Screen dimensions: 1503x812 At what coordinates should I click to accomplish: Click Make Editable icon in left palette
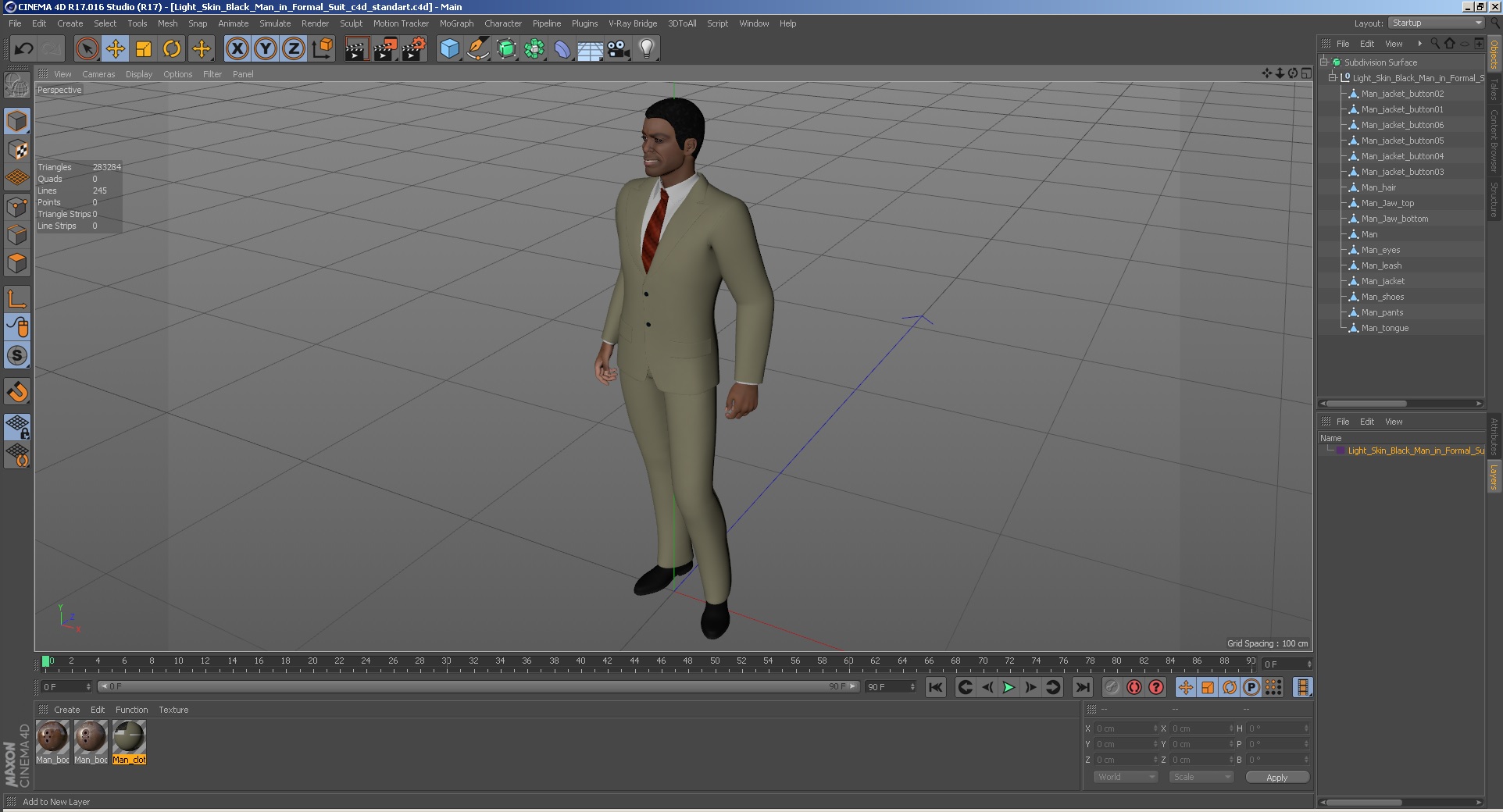coord(17,85)
